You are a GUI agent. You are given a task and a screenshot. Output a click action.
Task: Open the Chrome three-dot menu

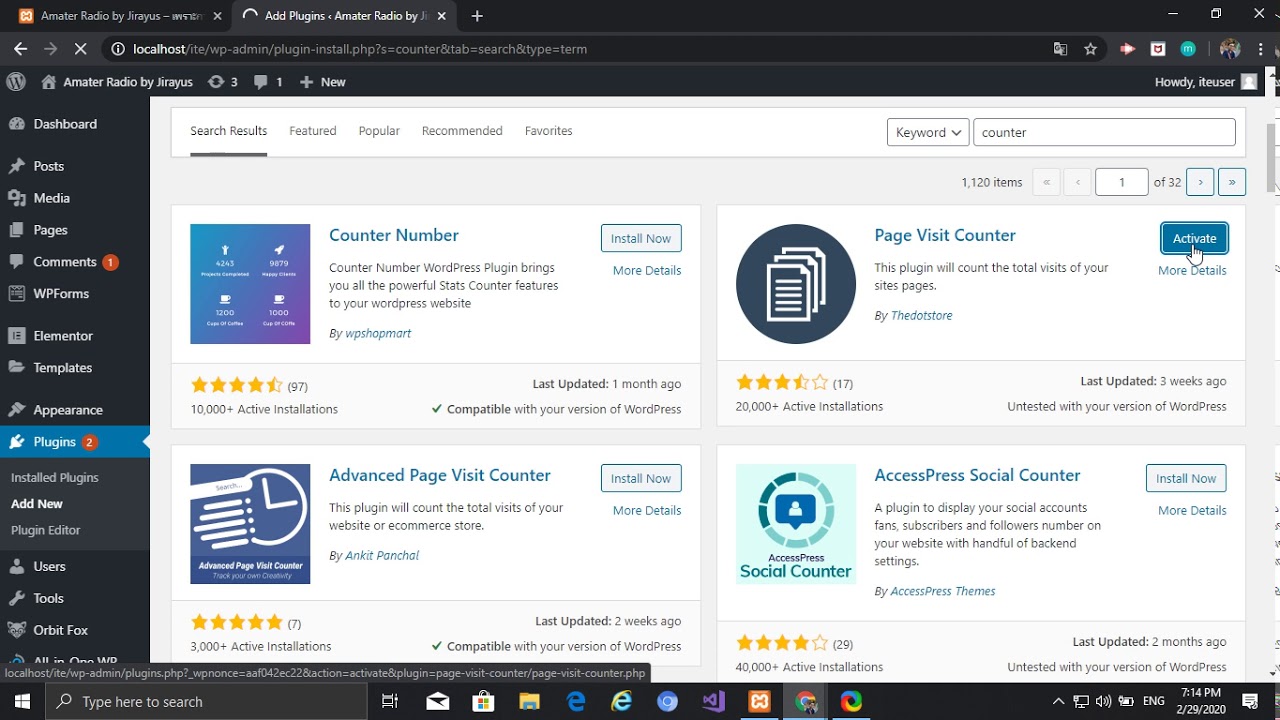(1262, 49)
